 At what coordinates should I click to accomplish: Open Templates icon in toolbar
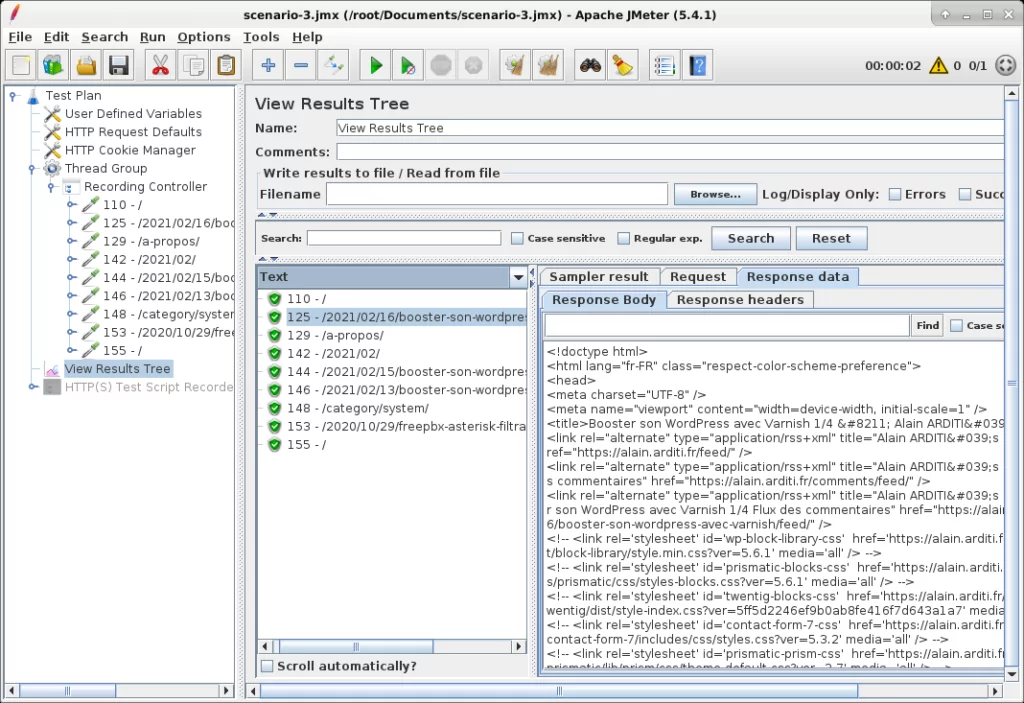(53, 65)
